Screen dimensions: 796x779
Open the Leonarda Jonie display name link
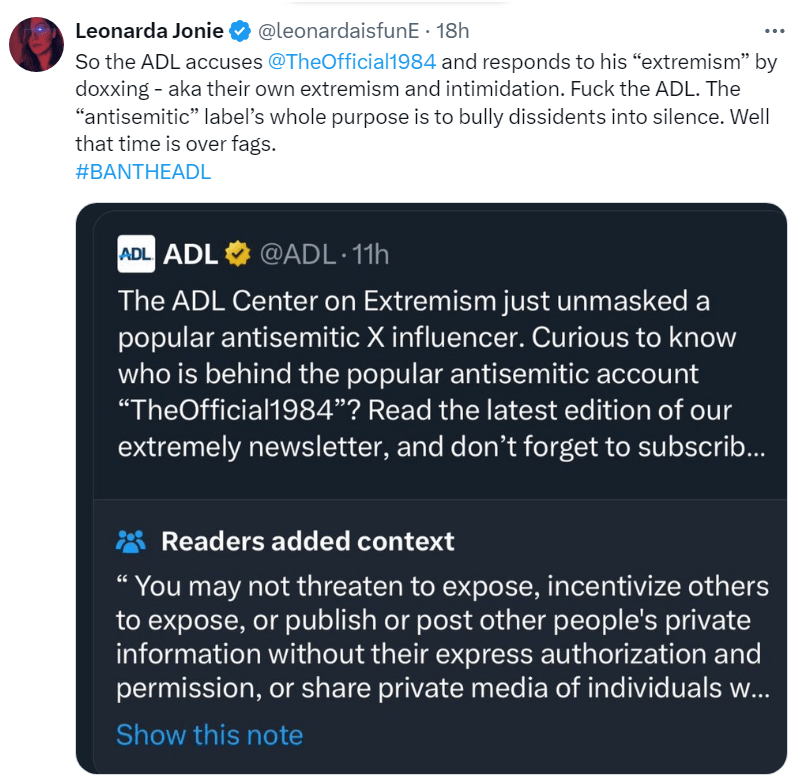pyautogui.click(x=150, y=31)
